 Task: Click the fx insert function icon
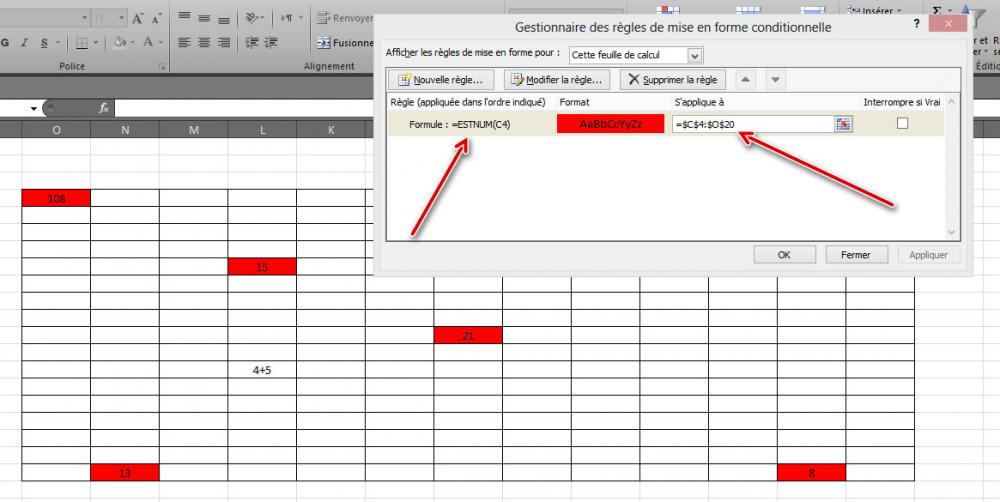point(104,108)
